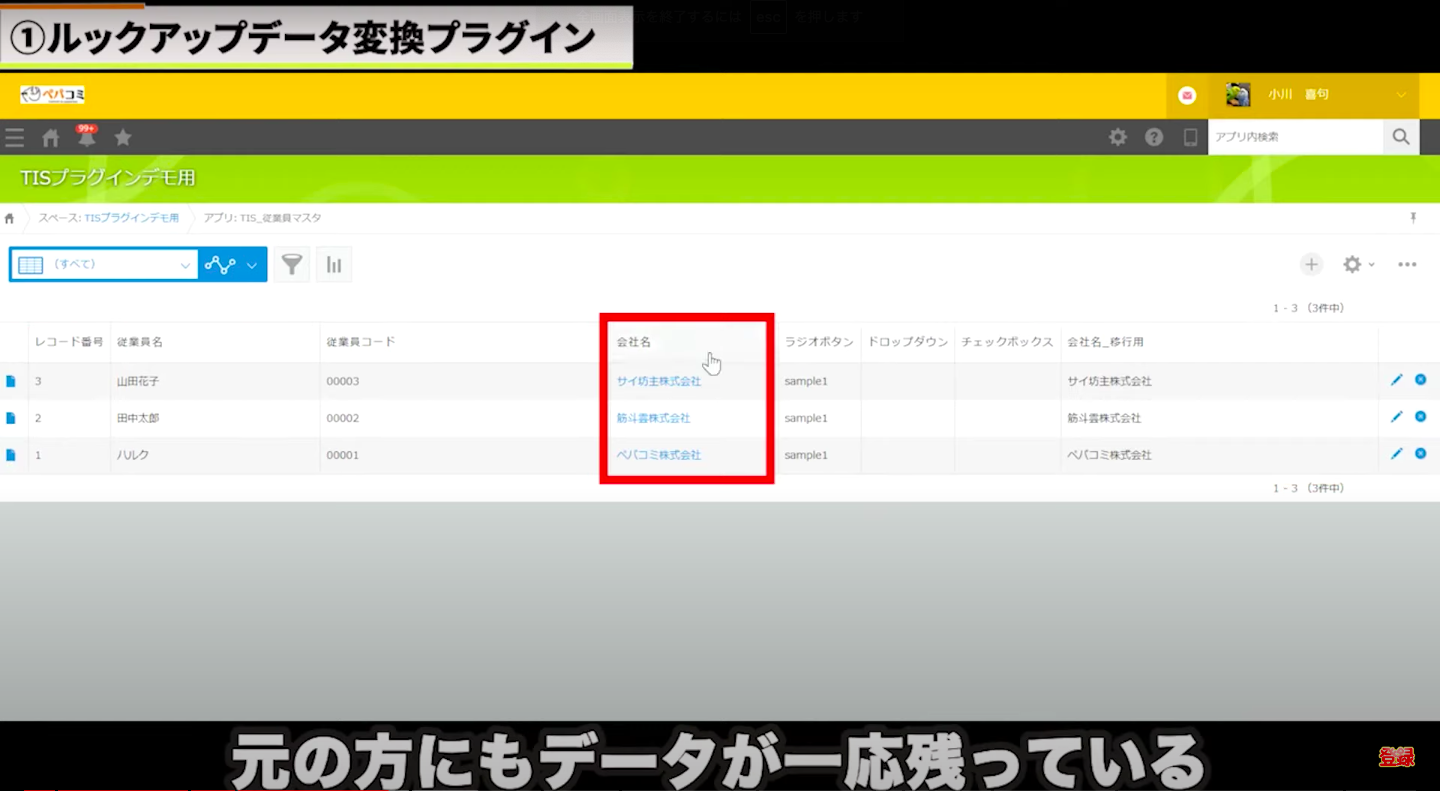
Task: Delete the 田中太郎 record
Action: point(1420,417)
